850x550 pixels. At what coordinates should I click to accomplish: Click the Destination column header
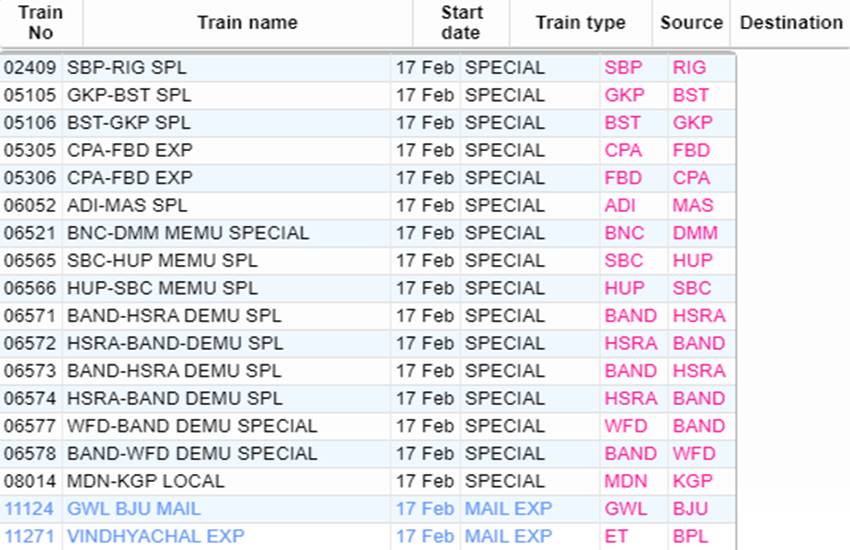point(791,23)
